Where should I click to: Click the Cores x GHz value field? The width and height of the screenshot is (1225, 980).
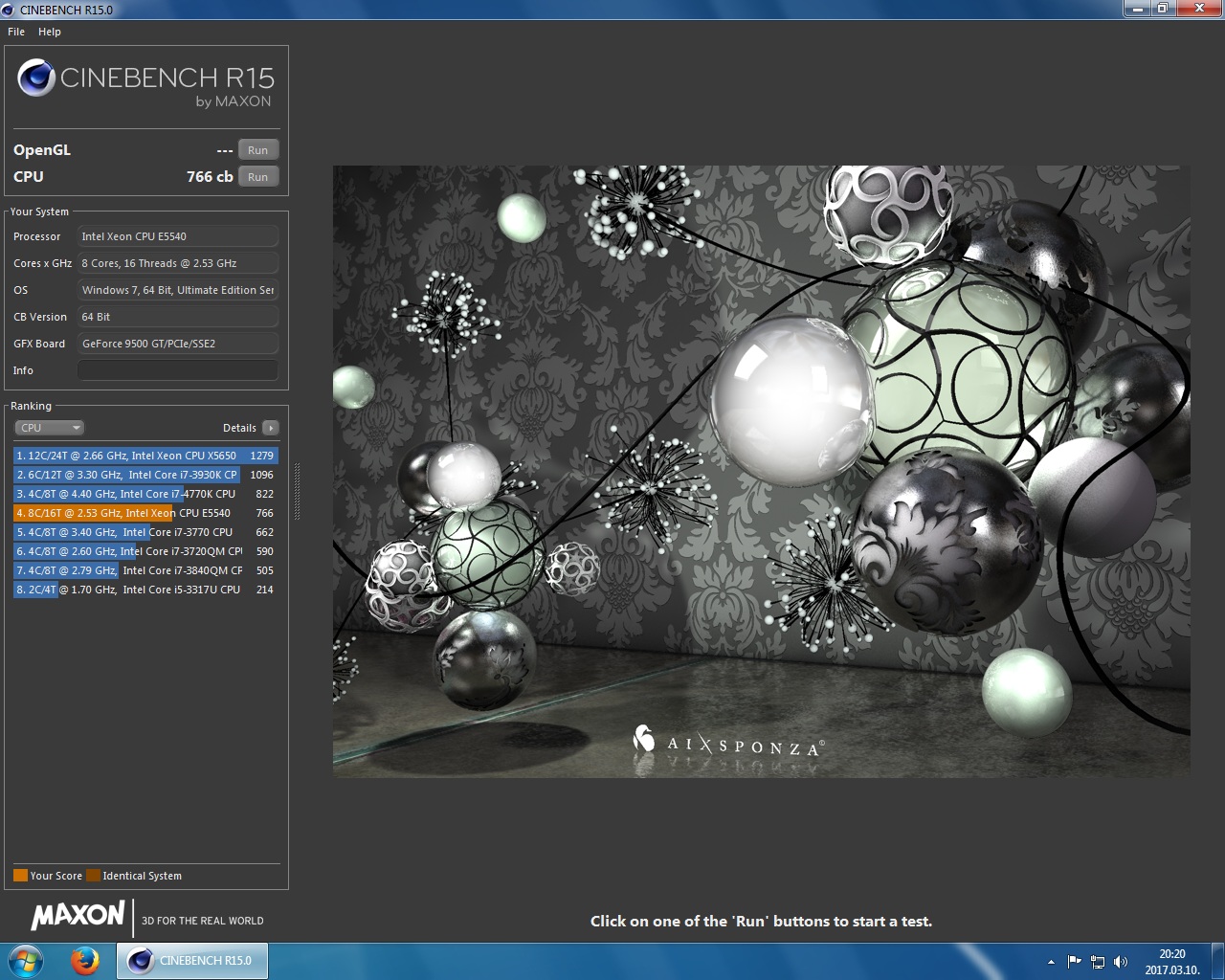[178, 263]
